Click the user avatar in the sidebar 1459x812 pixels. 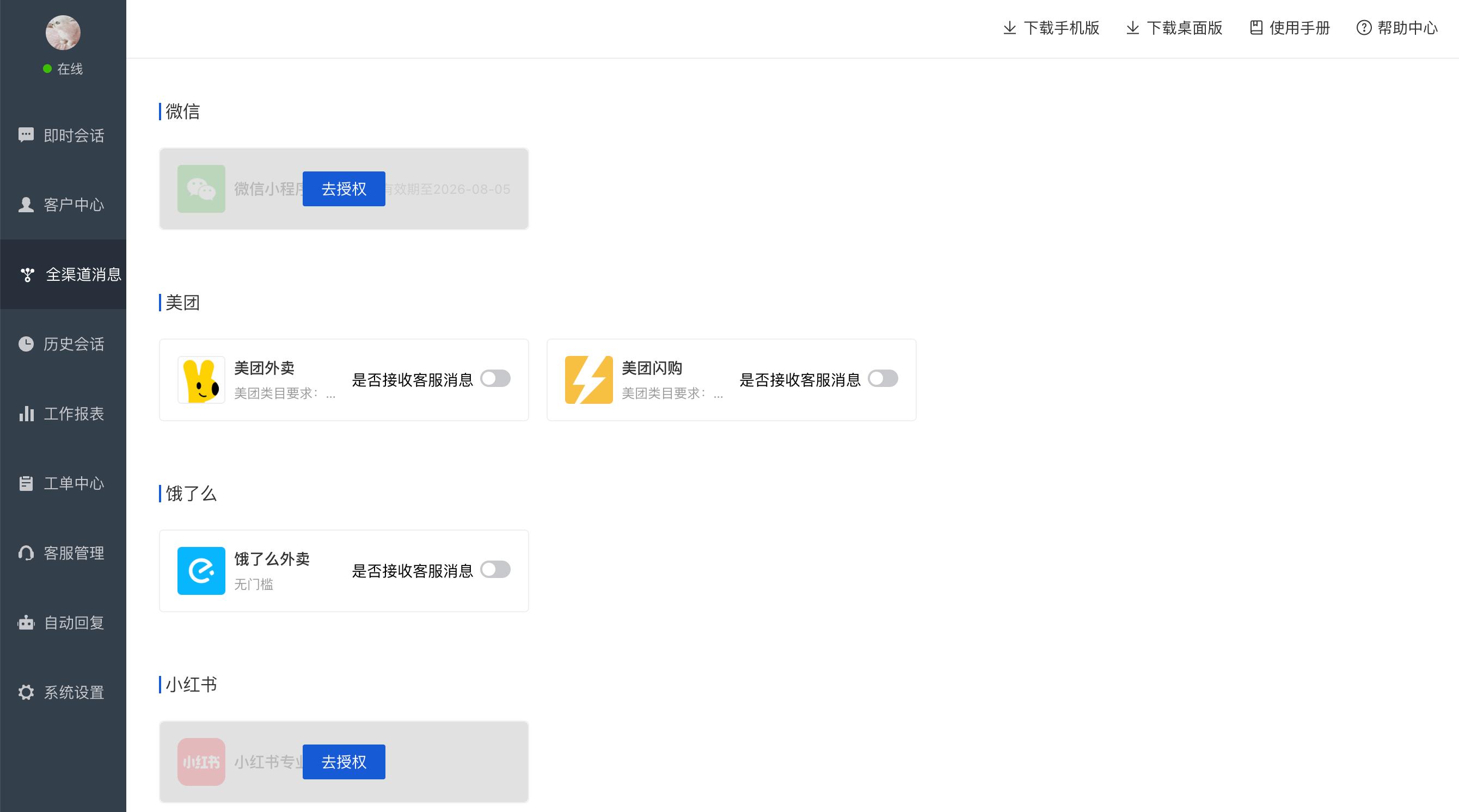click(63, 32)
